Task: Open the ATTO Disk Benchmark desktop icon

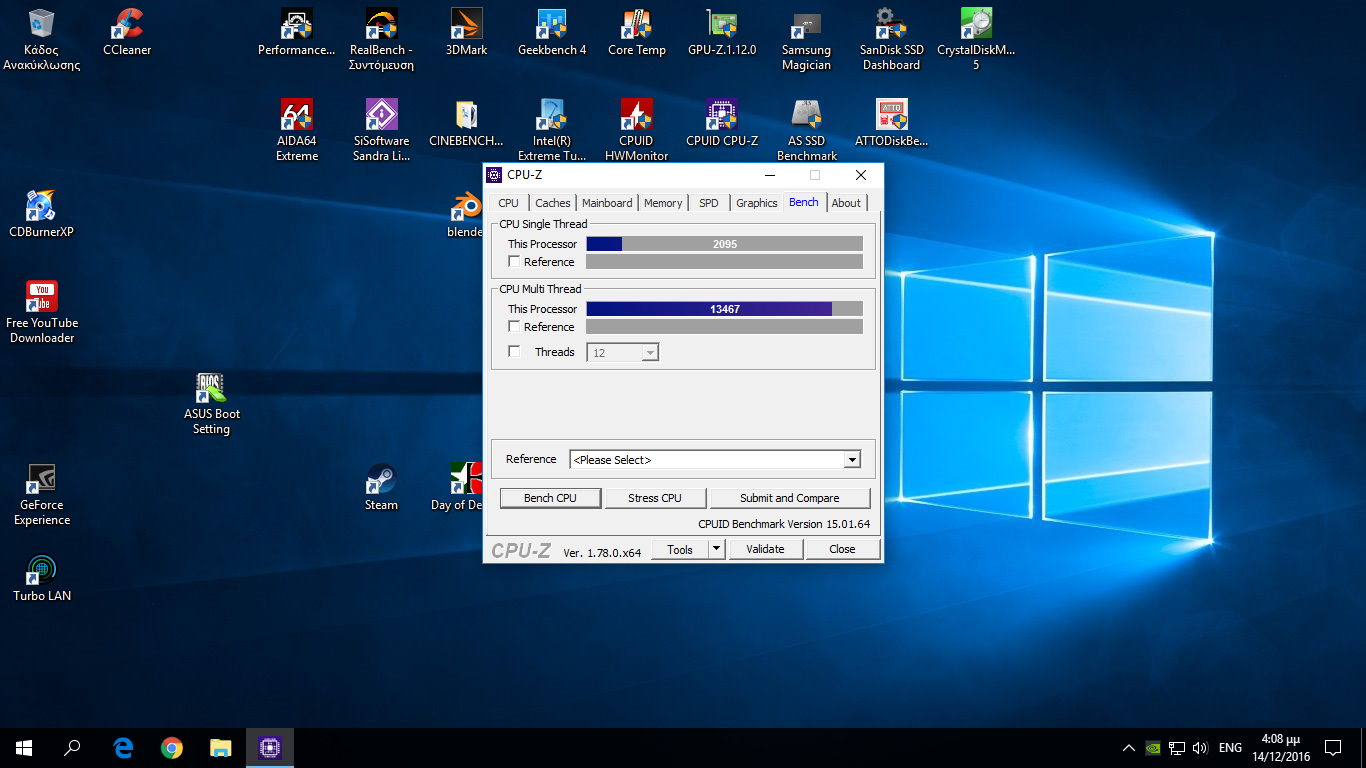Action: 891,124
